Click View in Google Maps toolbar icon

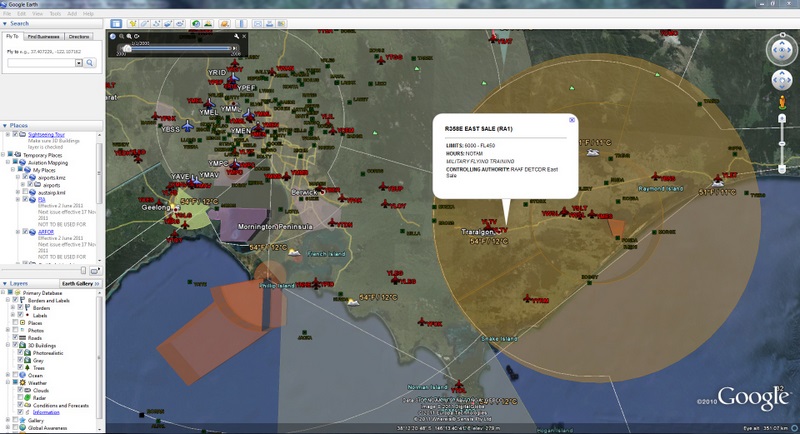click(281, 23)
